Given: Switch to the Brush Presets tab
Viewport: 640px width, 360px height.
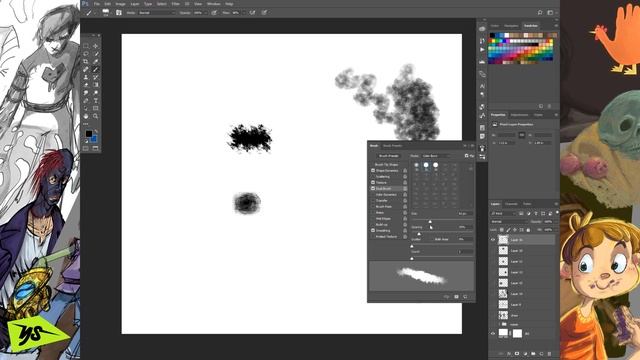Looking at the screenshot, I should (x=392, y=146).
